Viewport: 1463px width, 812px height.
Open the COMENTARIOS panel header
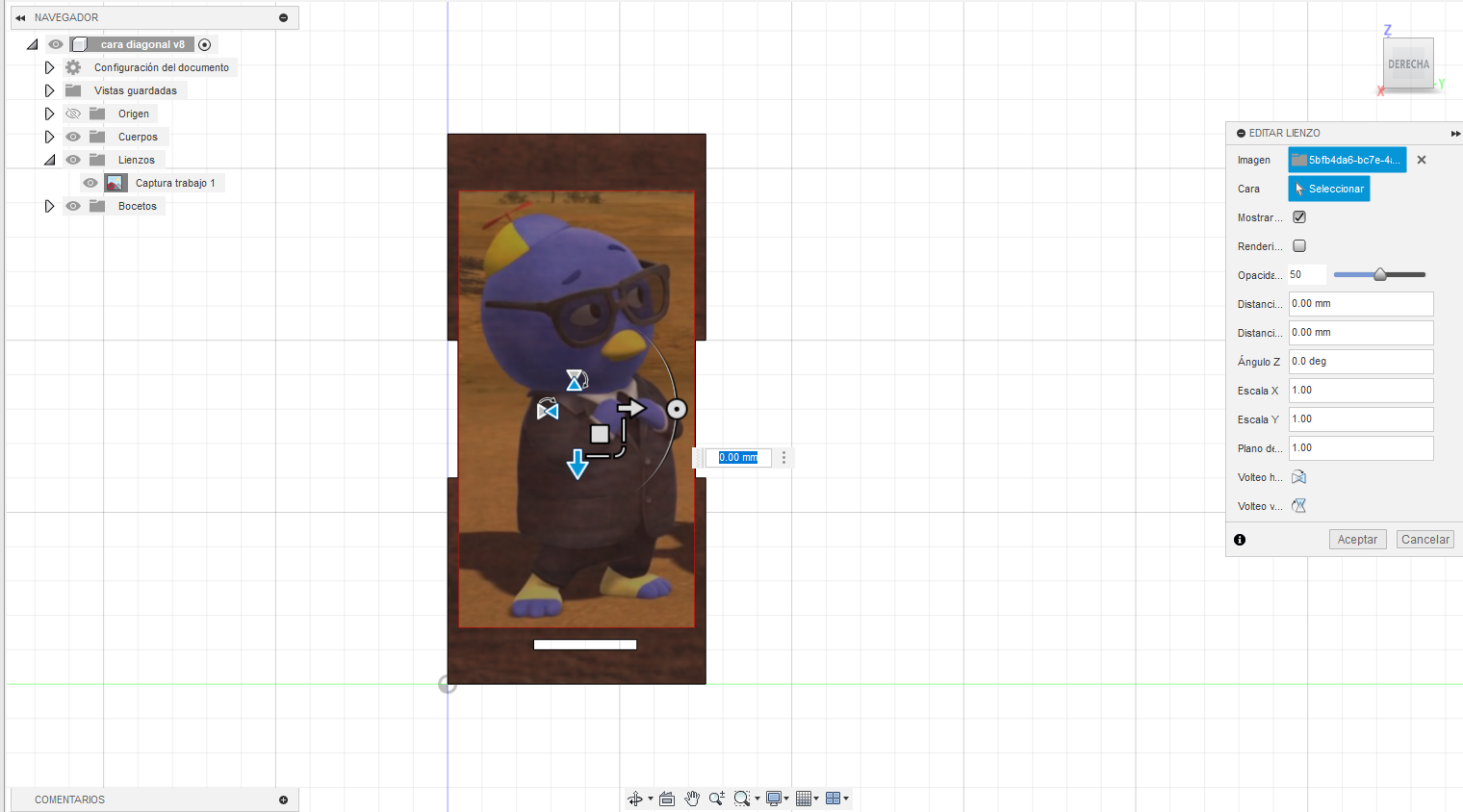point(68,799)
